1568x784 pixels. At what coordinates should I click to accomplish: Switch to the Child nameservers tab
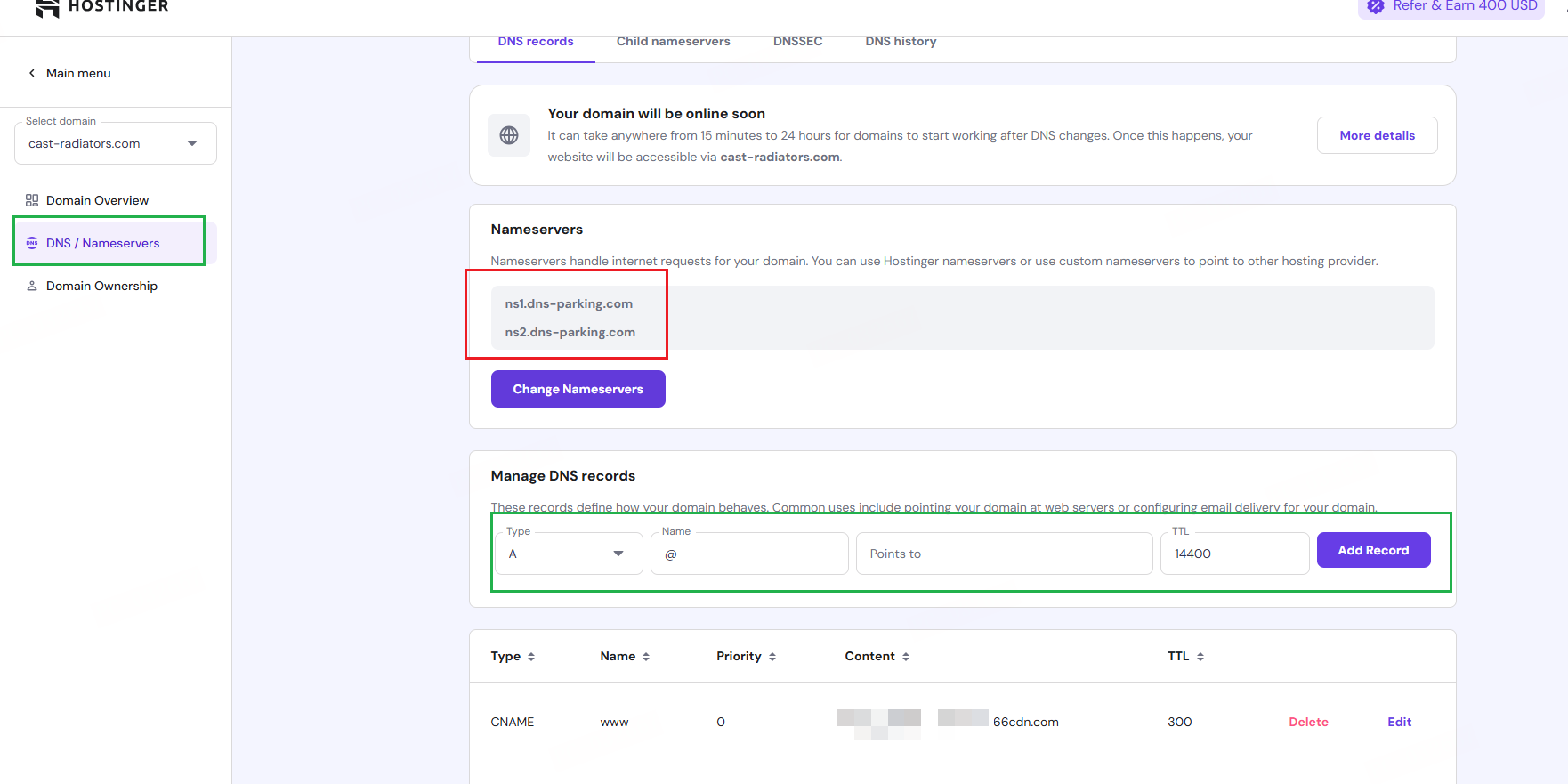[673, 42]
